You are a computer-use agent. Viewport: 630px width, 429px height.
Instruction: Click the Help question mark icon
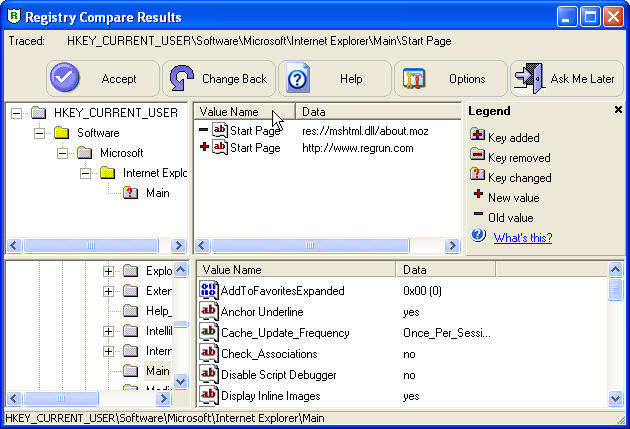click(298, 79)
